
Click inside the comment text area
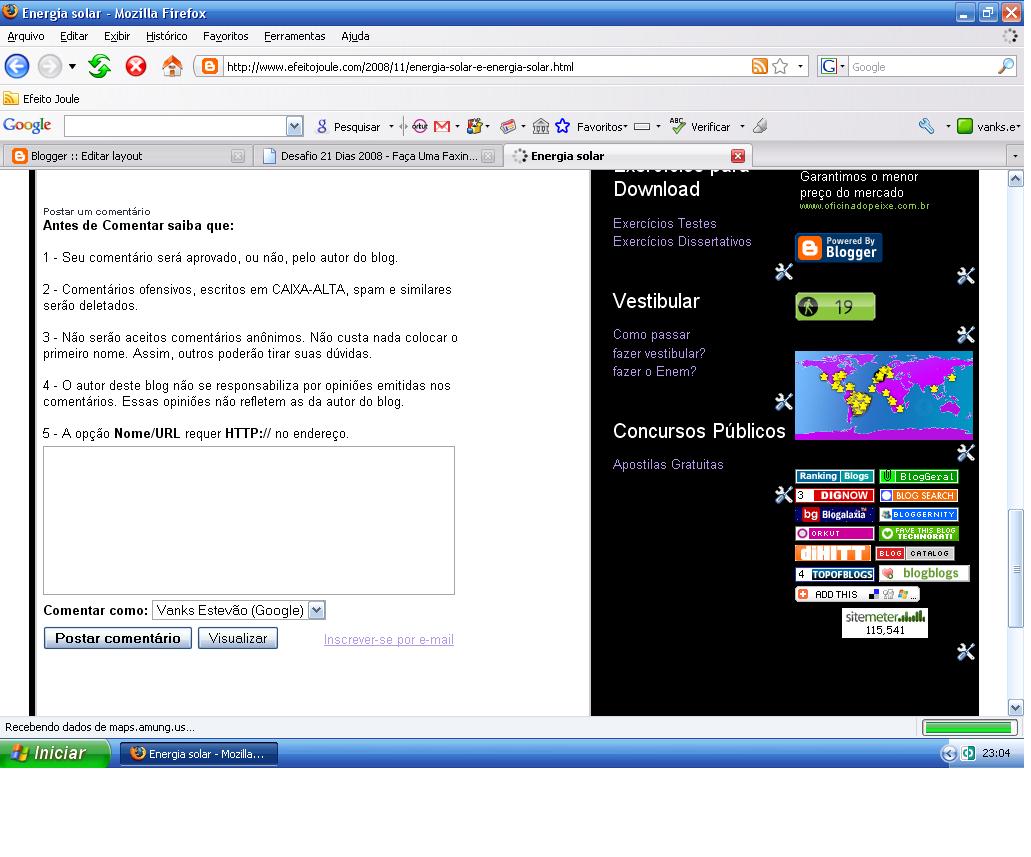point(249,520)
